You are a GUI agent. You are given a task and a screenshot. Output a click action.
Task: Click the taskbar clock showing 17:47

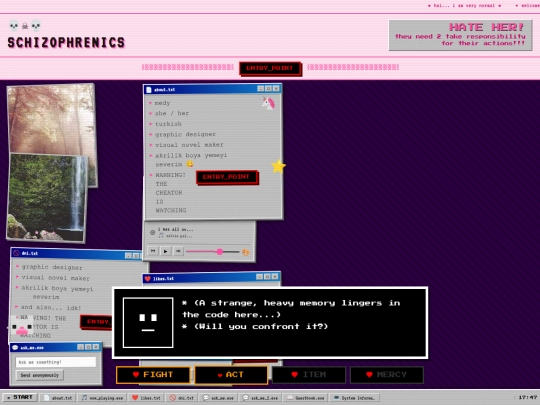point(527,397)
